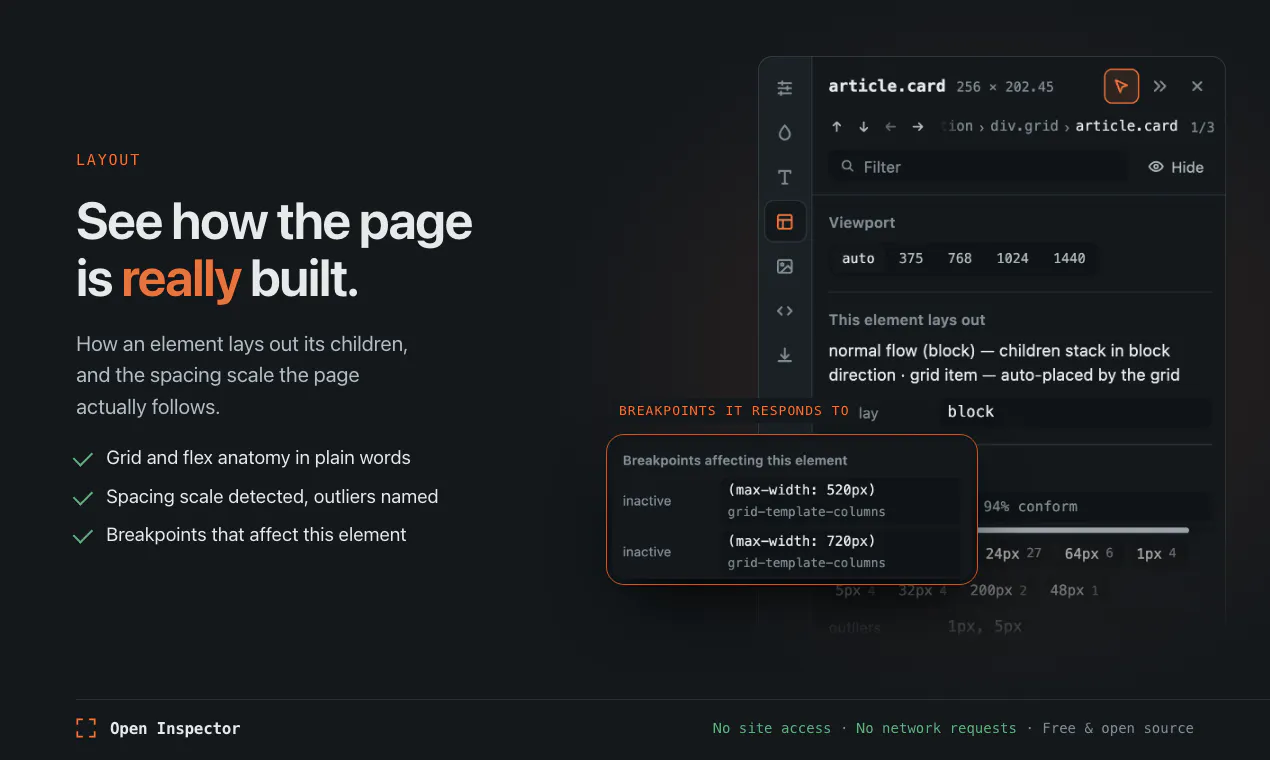Click the No network requests text
Screen dimensions: 1270x760
pyautogui.click(x=936, y=728)
